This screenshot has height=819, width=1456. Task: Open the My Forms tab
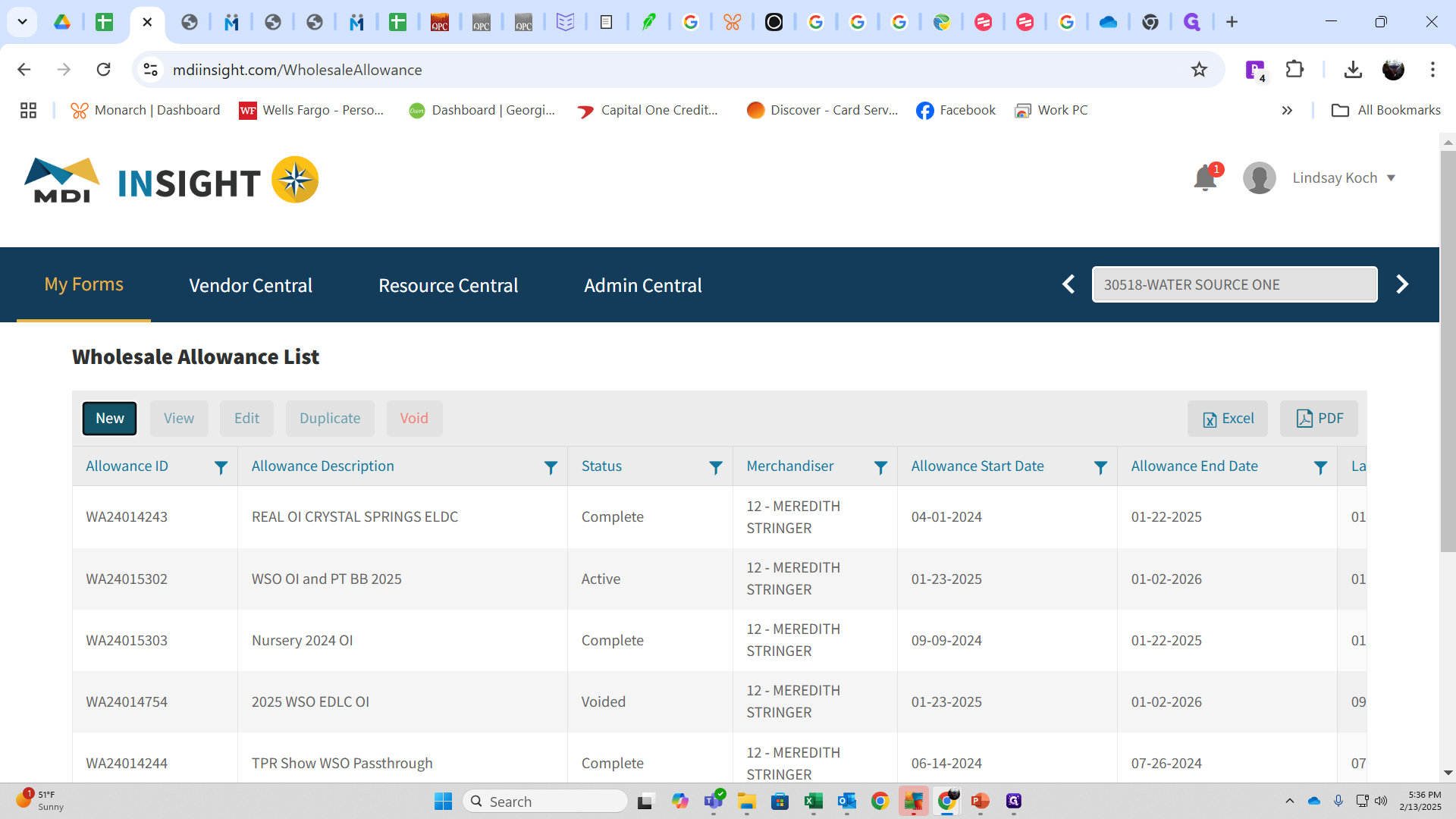[83, 284]
